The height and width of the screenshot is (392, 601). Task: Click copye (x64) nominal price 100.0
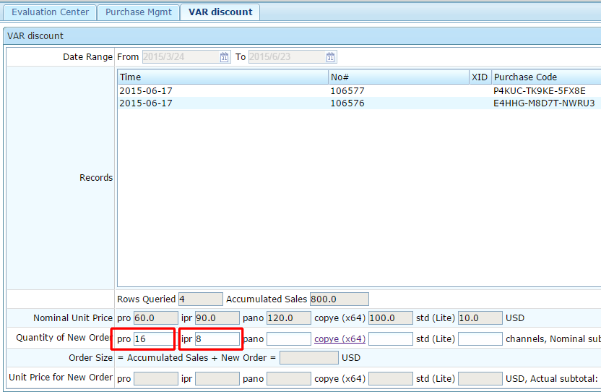(391, 318)
